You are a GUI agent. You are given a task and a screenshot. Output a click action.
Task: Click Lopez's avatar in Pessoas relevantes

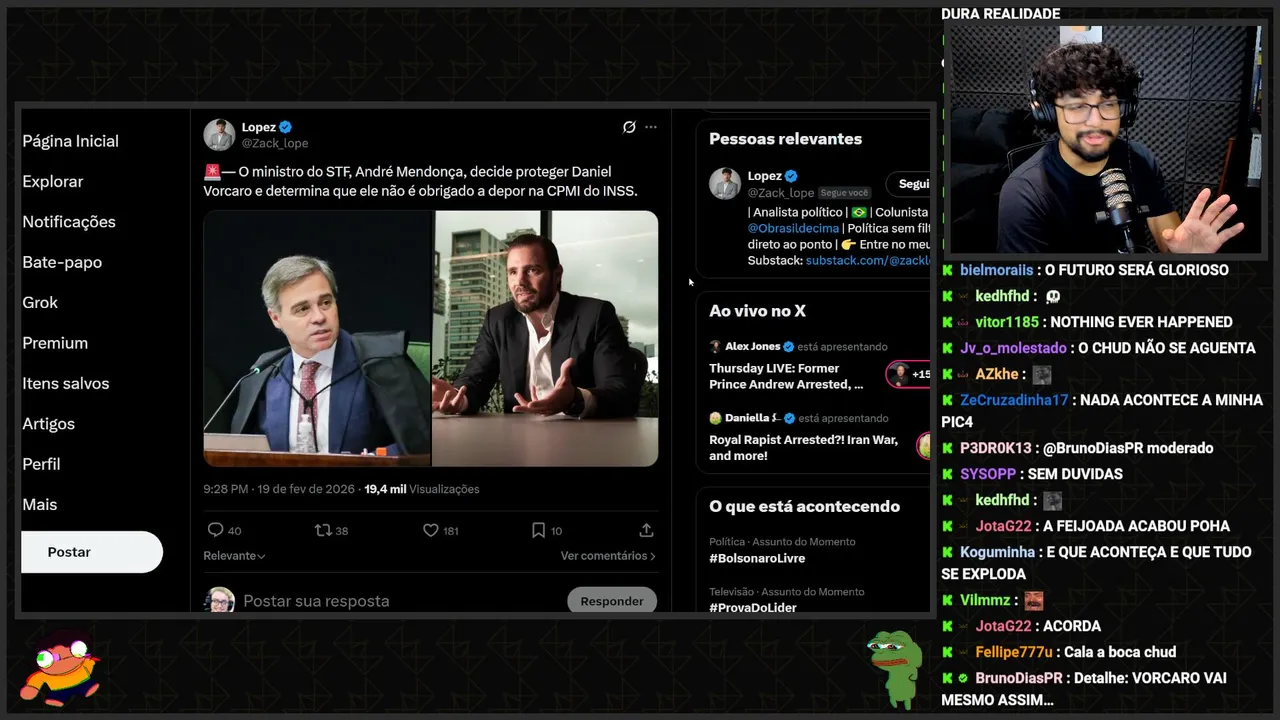pos(725,183)
